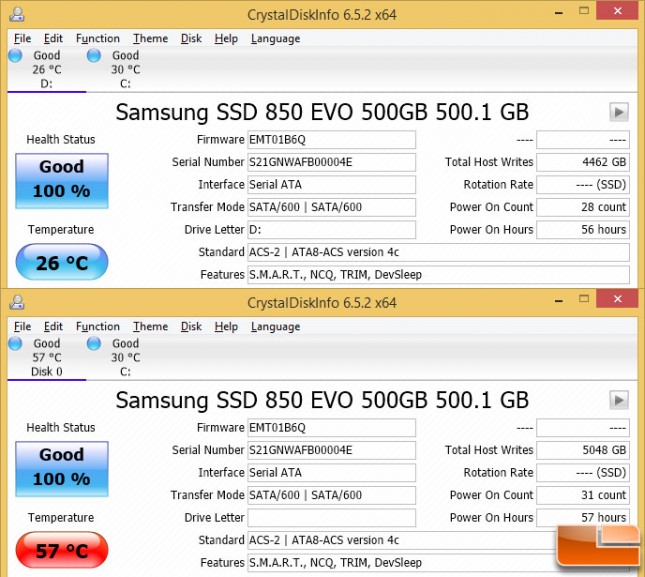Viewport: 645px width, 577px height.
Task: Select C: drive status orb in lower window
Action: 94,343
